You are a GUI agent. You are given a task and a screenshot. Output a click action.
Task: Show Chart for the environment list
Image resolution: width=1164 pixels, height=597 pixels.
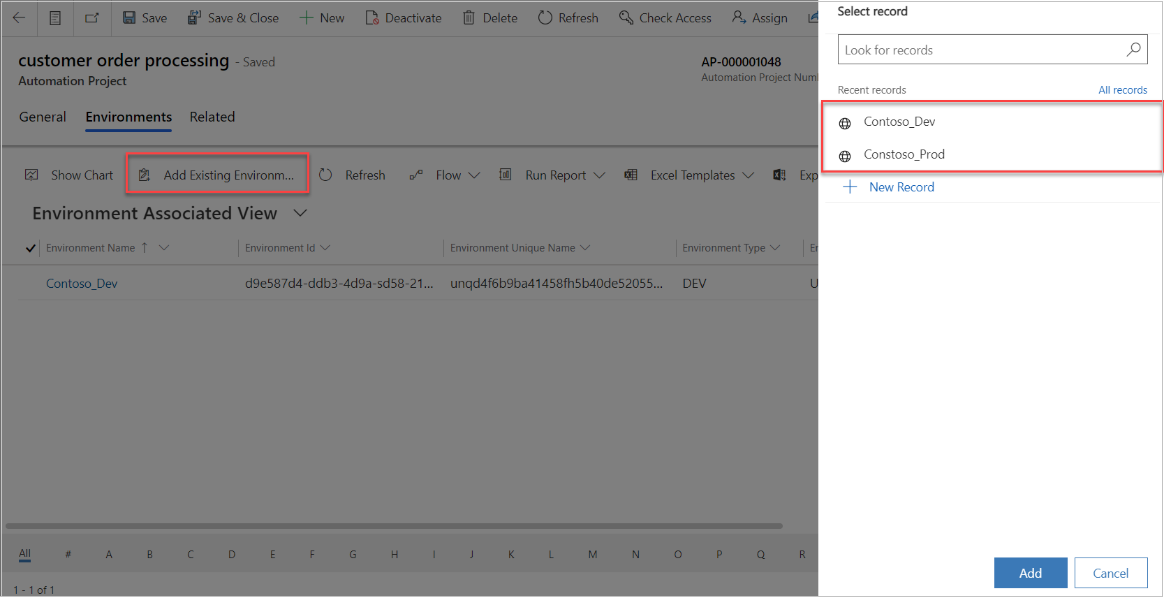pos(68,174)
